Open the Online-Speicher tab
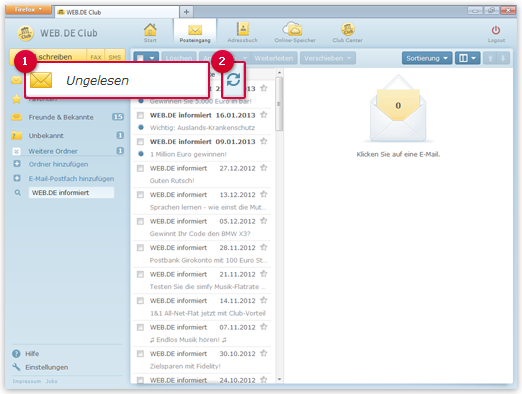Viewport: 522px width, 394px height. (x=295, y=33)
